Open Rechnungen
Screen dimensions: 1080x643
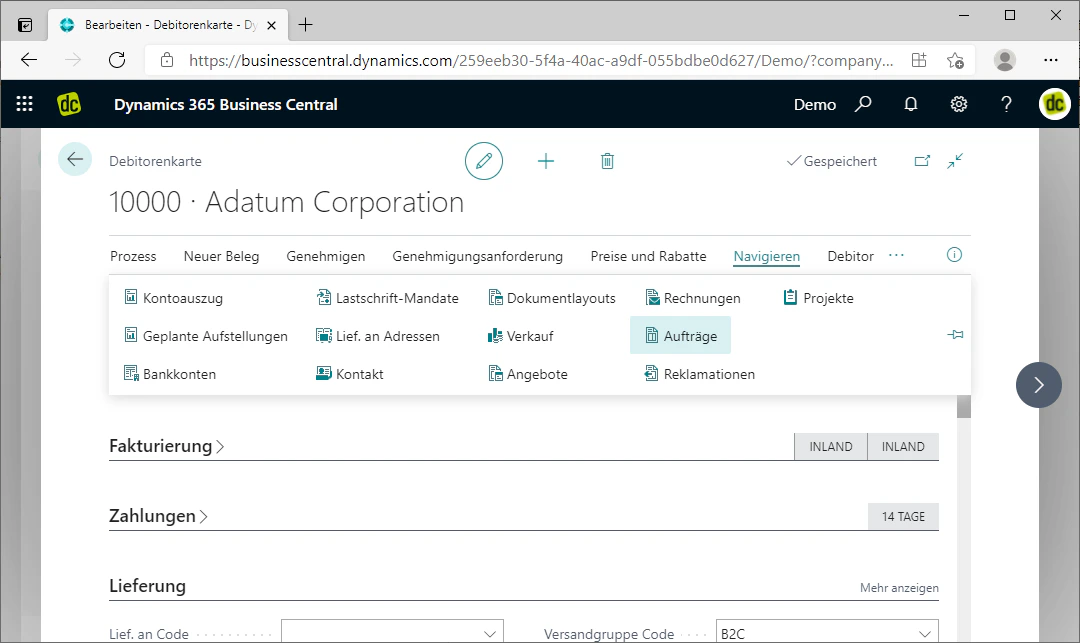click(x=693, y=297)
